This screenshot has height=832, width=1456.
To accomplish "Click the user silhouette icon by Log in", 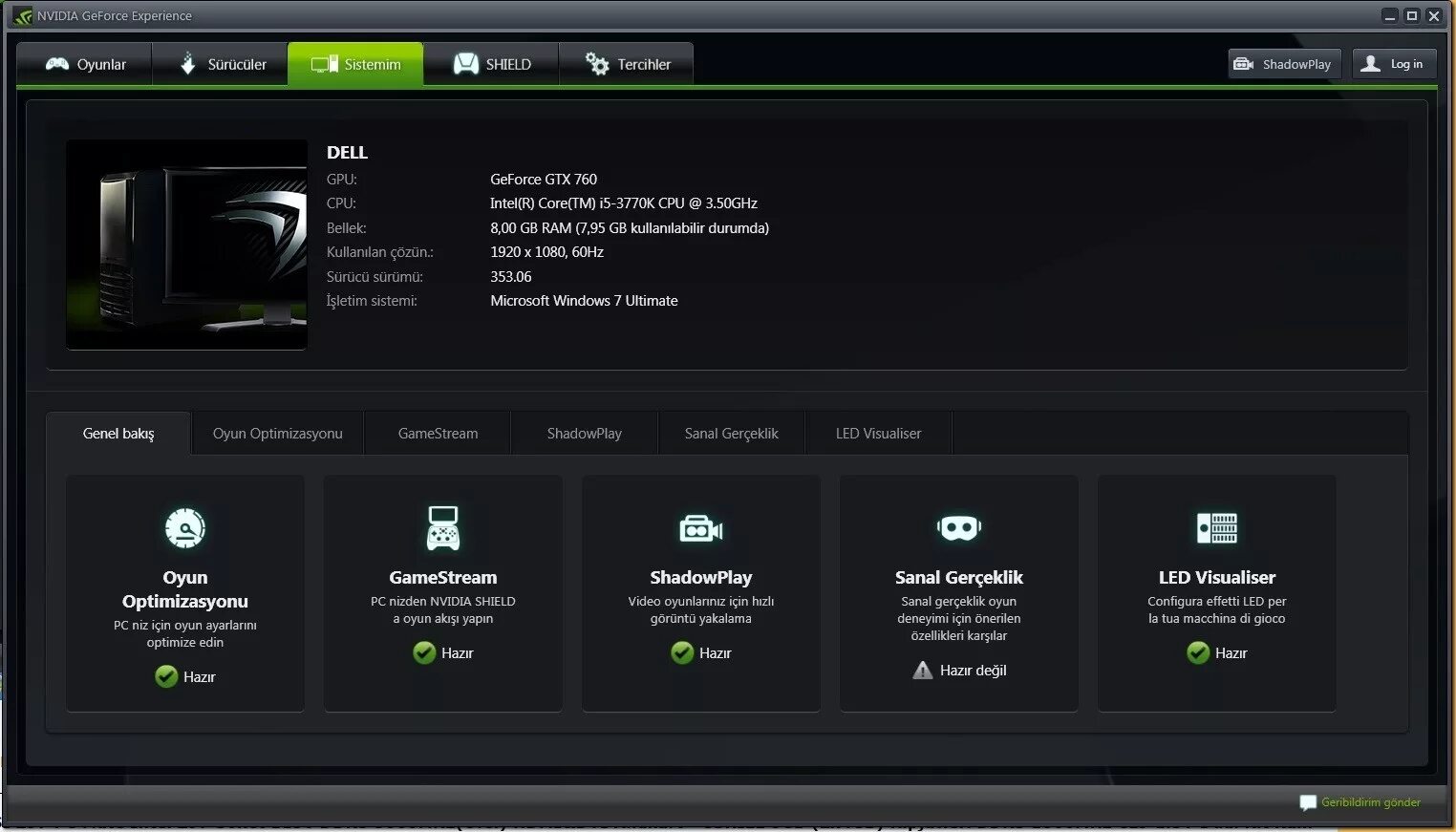I will tap(1370, 64).
